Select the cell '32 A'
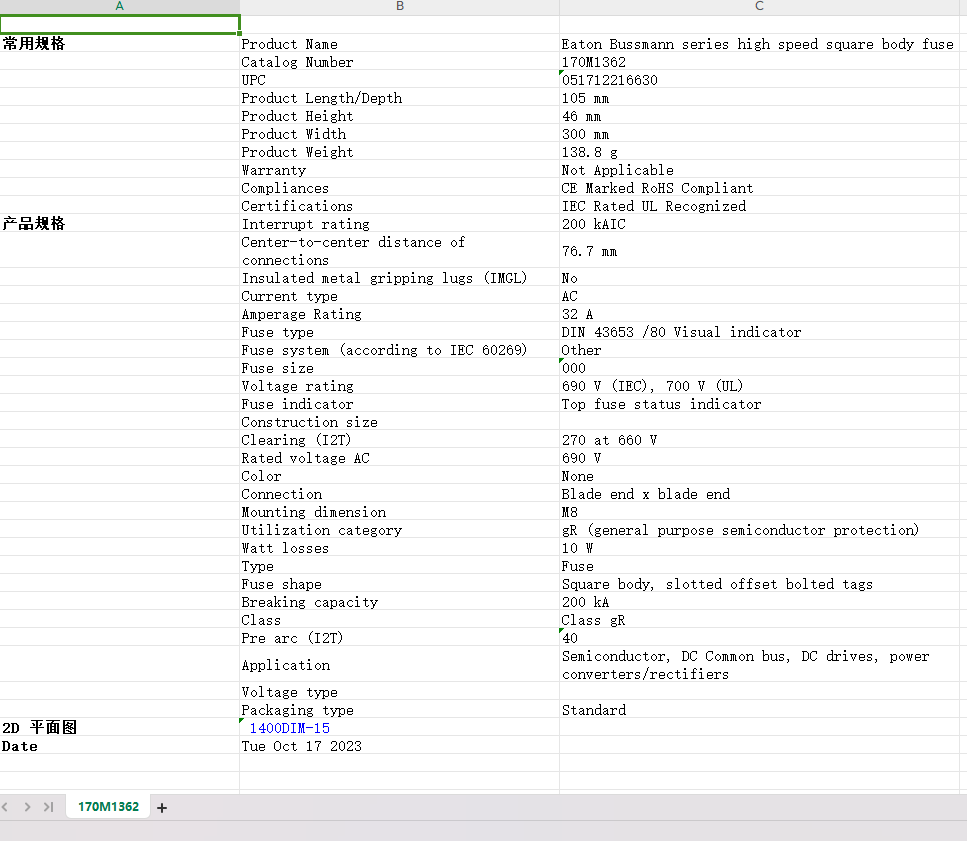The height and width of the screenshot is (841, 967). tap(759, 313)
